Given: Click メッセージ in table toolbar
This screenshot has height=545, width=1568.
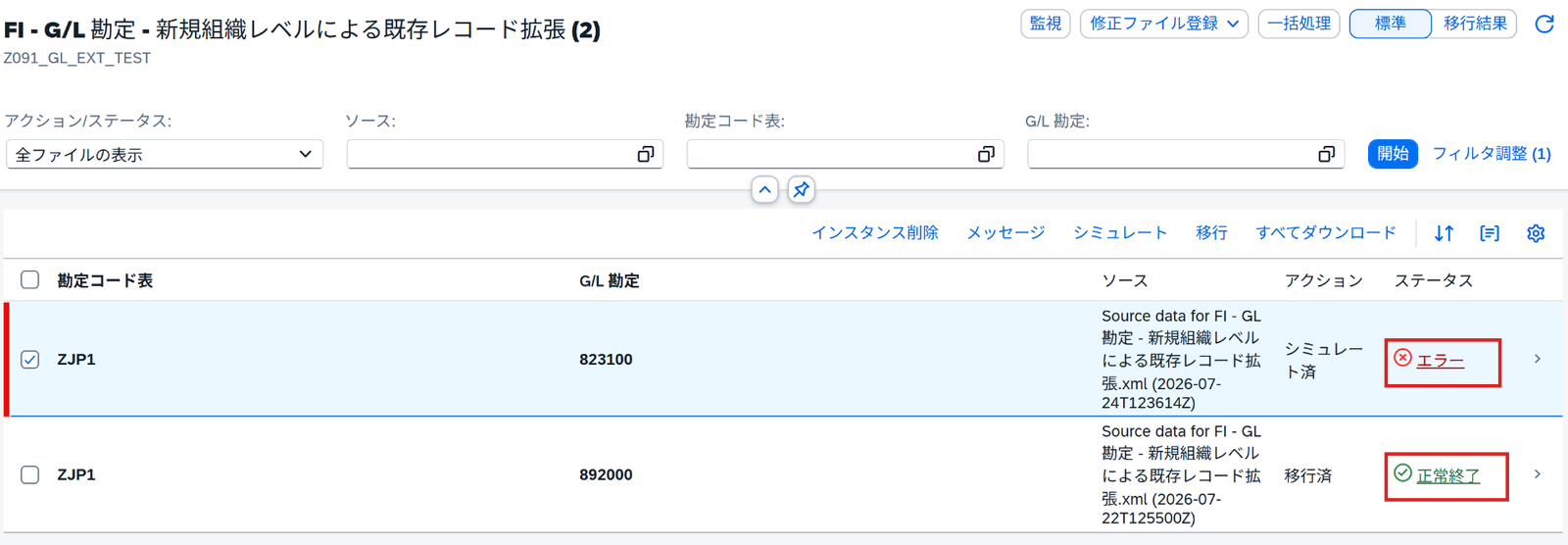Looking at the screenshot, I should click(1006, 233).
